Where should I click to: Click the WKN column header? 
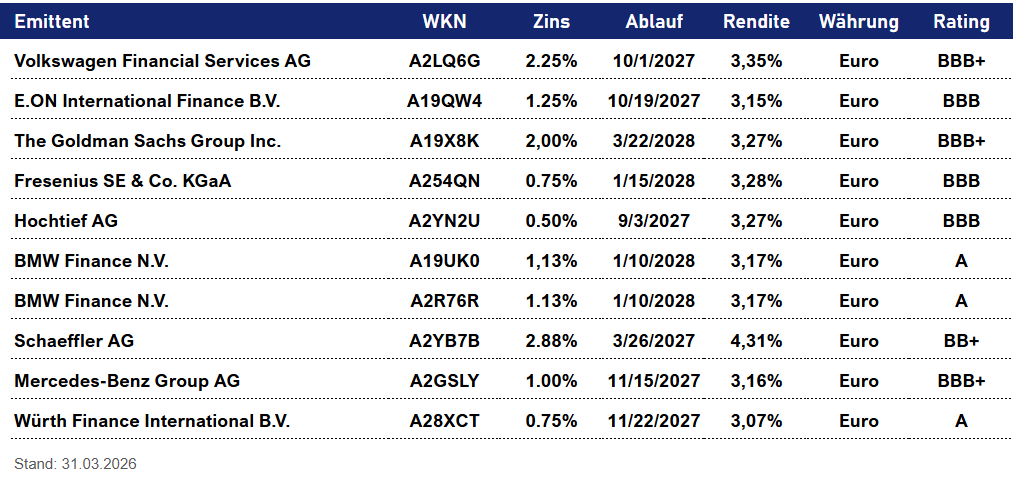pyautogui.click(x=444, y=21)
